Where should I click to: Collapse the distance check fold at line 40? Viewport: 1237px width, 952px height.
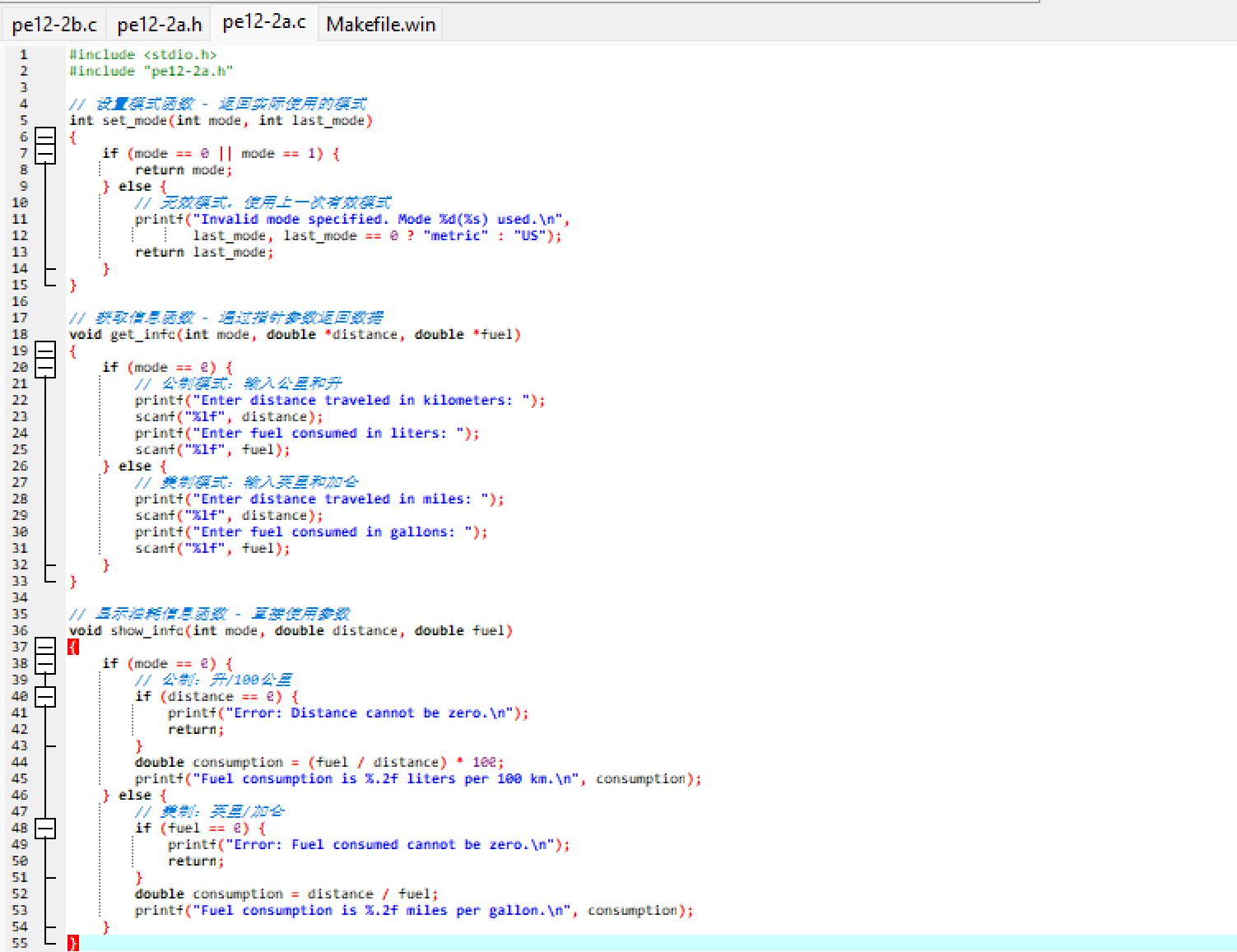coord(45,697)
